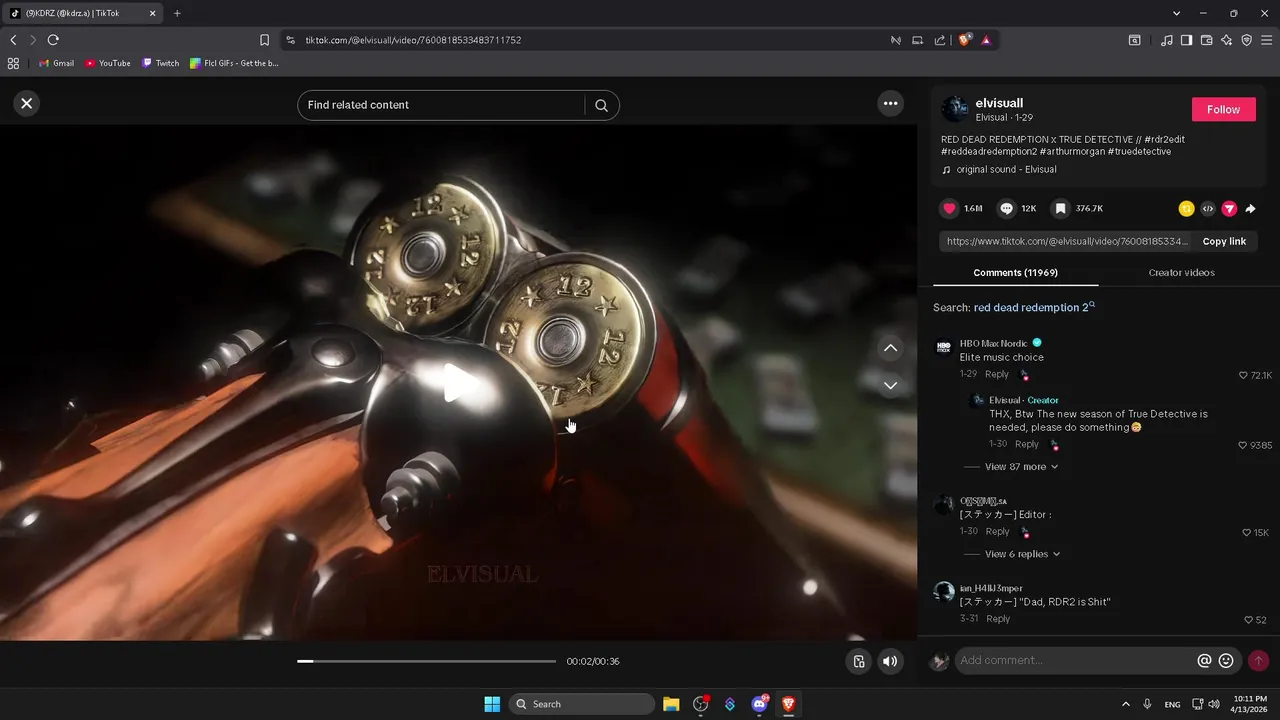Screen dimensions: 1280x720
Task: Open the elvisuall profile name
Action: click(999, 103)
